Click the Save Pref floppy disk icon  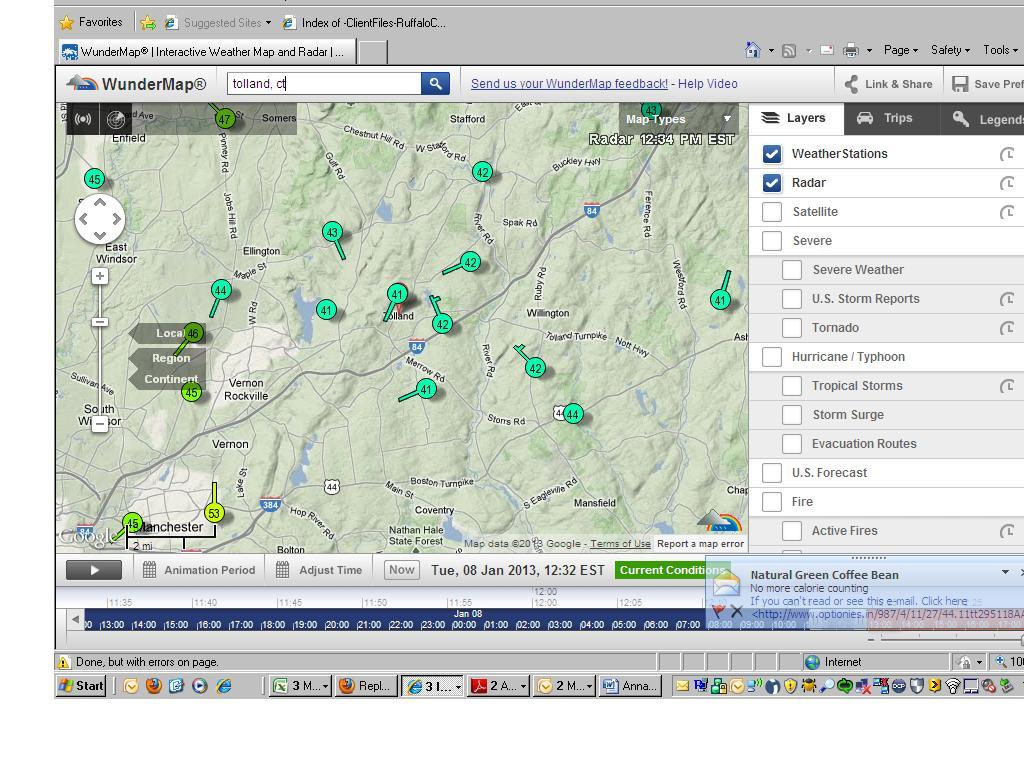pos(959,84)
